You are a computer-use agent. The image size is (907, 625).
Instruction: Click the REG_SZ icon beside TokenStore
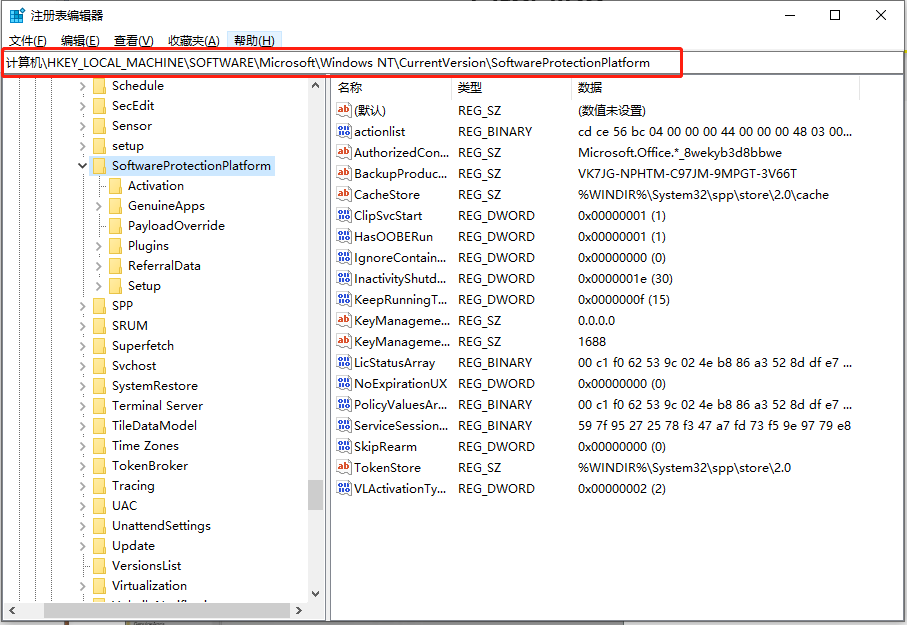click(343, 467)
